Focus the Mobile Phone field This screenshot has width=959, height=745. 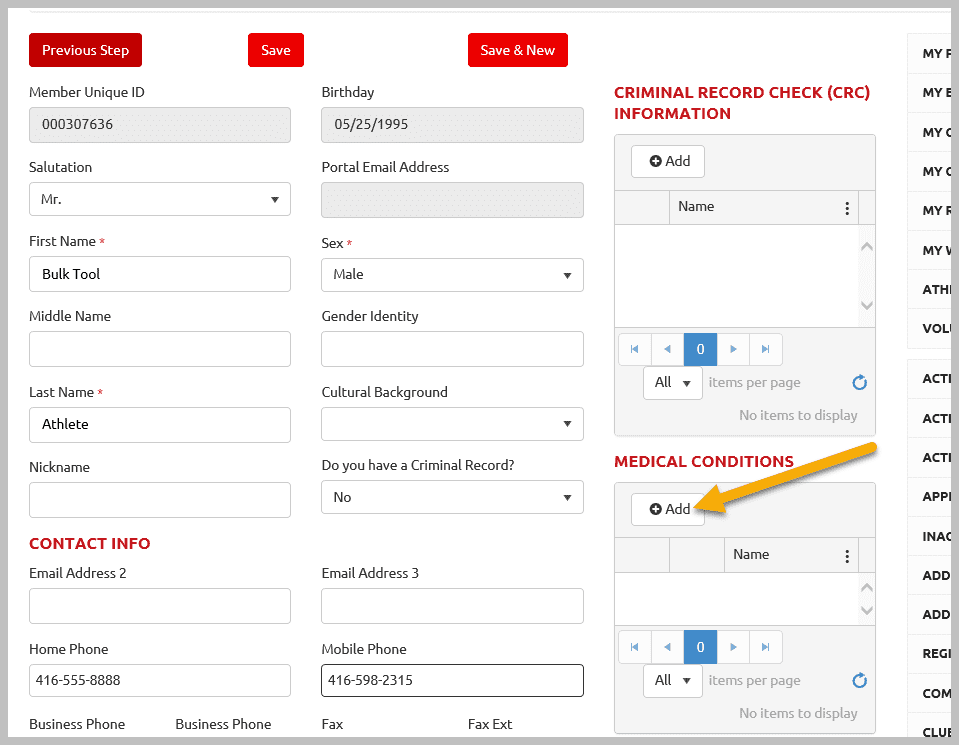pos(453,681)
